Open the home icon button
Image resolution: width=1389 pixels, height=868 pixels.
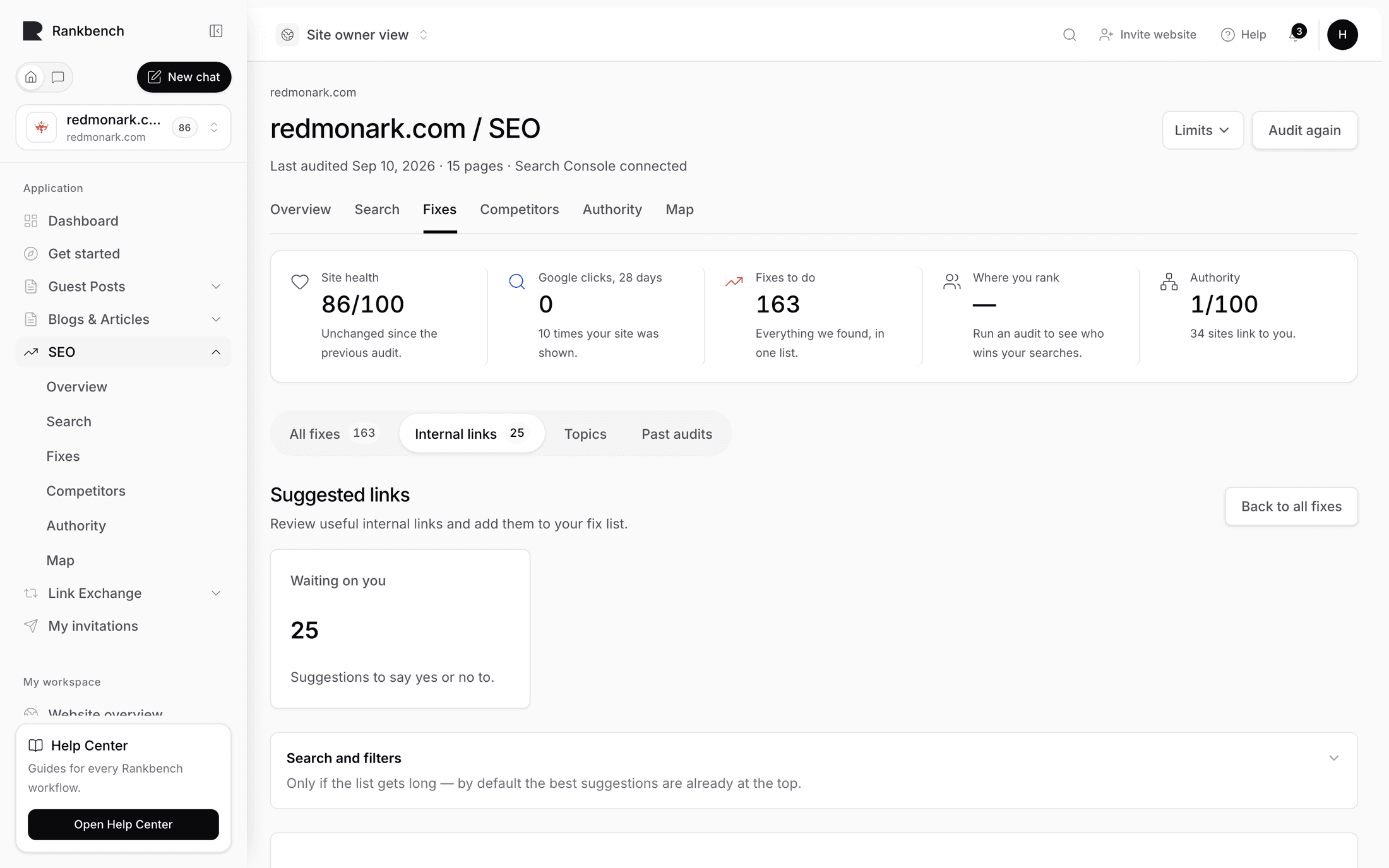point(31,77)
